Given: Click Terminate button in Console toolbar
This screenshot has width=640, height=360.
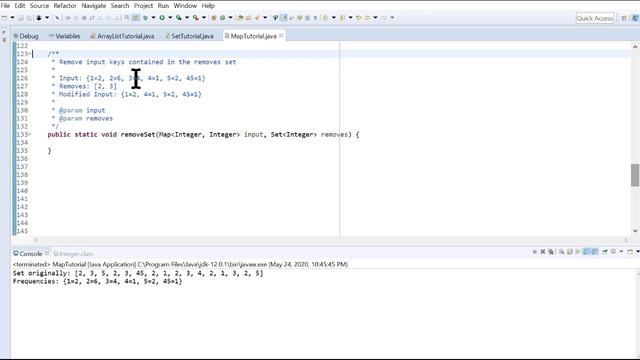Looking at the screenshot, I should 535,252.
